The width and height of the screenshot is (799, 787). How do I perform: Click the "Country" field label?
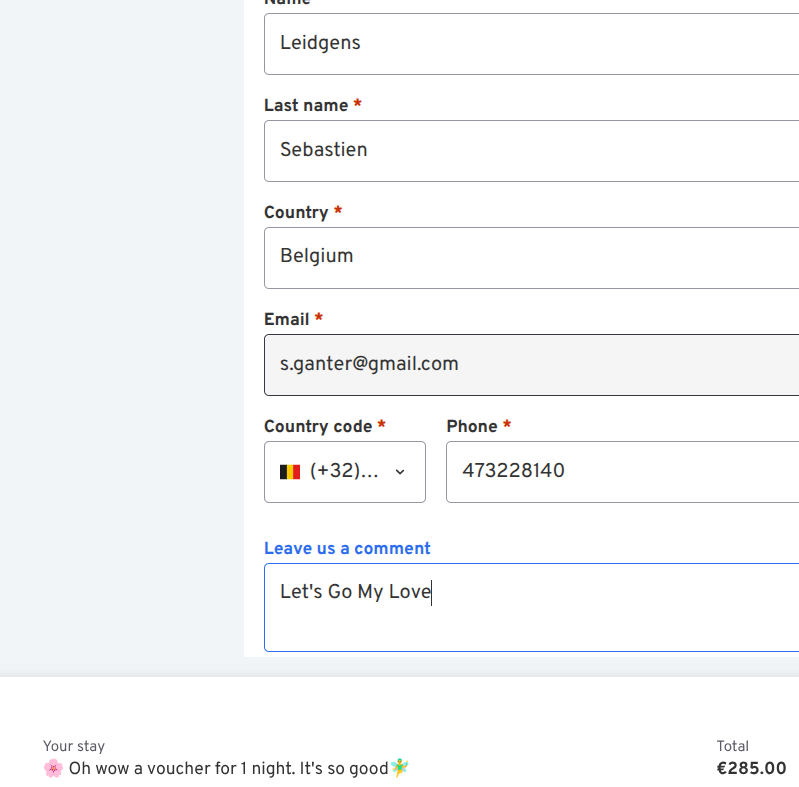[x=296, y=212]
